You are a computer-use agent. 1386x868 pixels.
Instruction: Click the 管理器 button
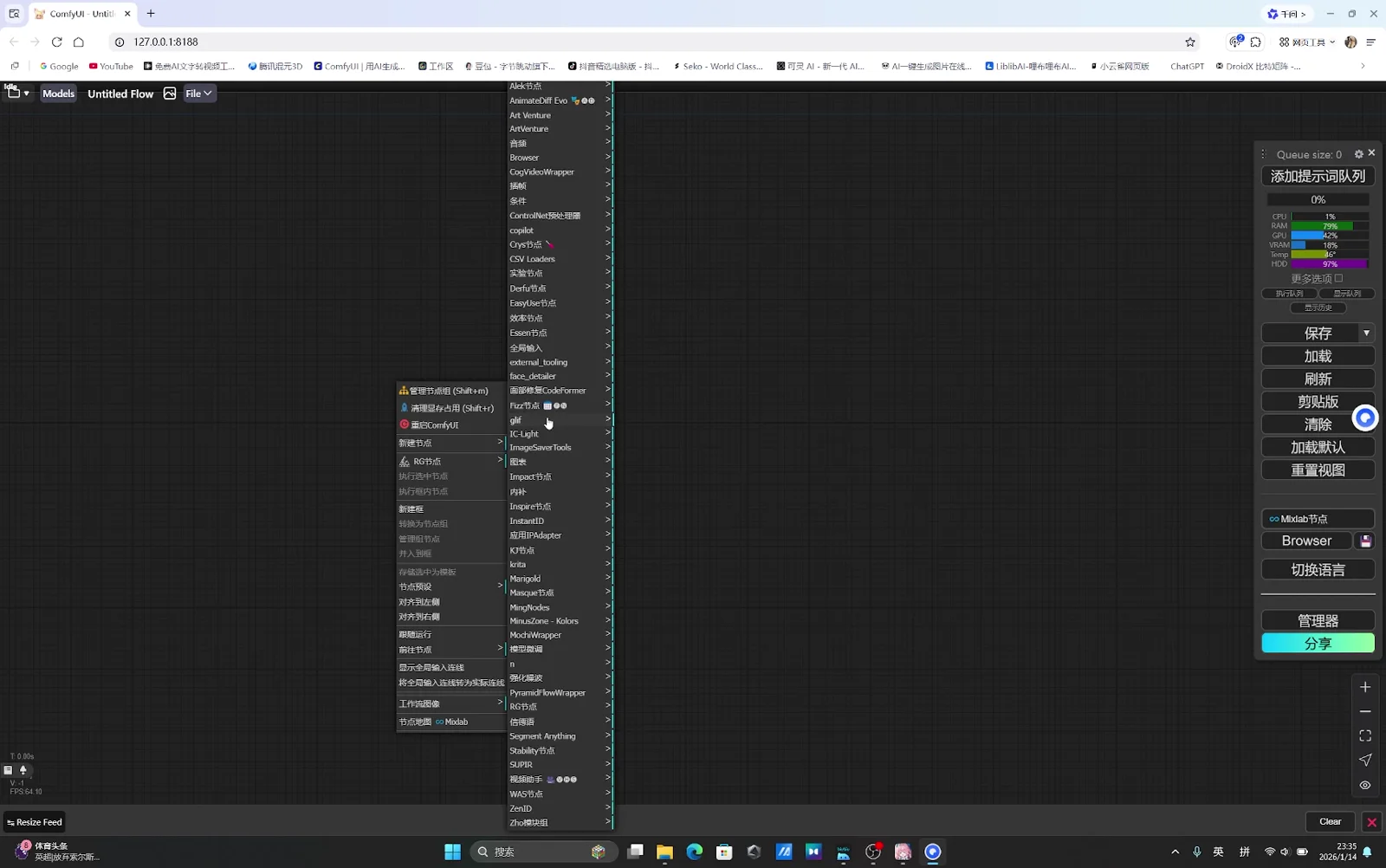(1318, 621)
